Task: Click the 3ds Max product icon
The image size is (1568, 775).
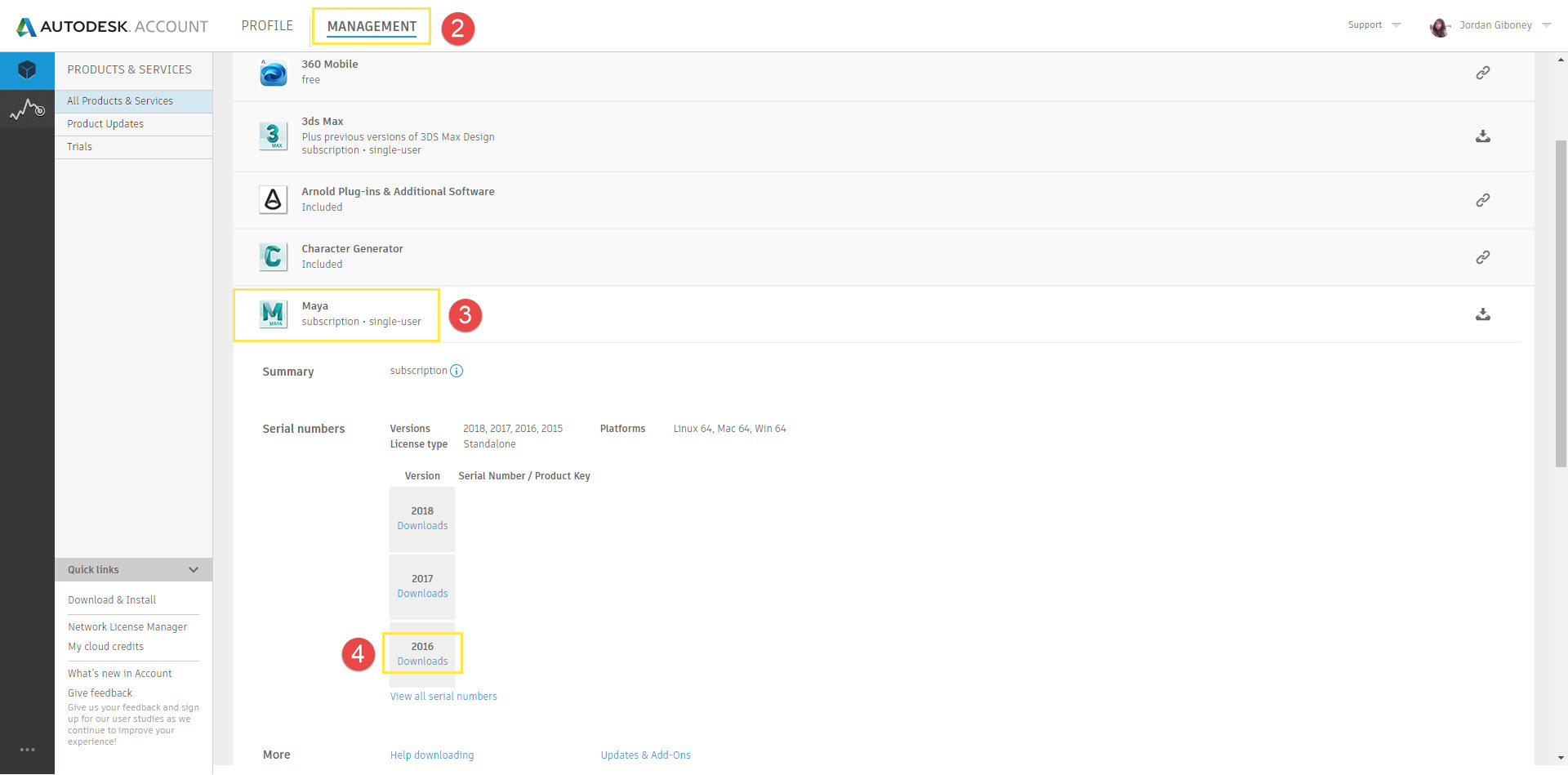Action: pyautogui.click(x=273, y=136)
